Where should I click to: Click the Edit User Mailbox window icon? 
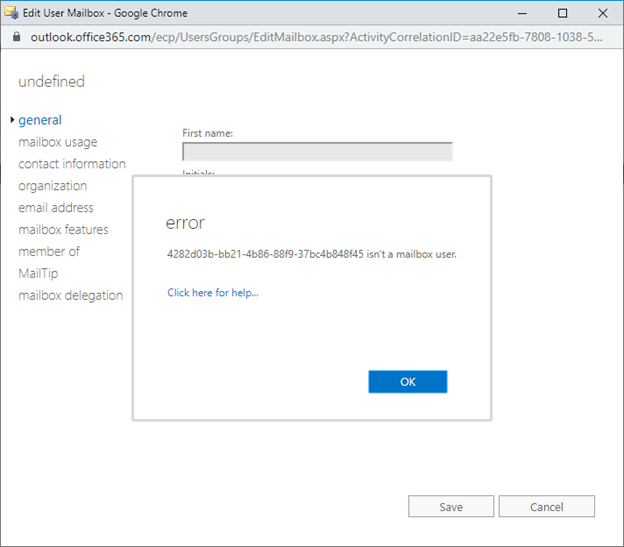click(11, 13)
